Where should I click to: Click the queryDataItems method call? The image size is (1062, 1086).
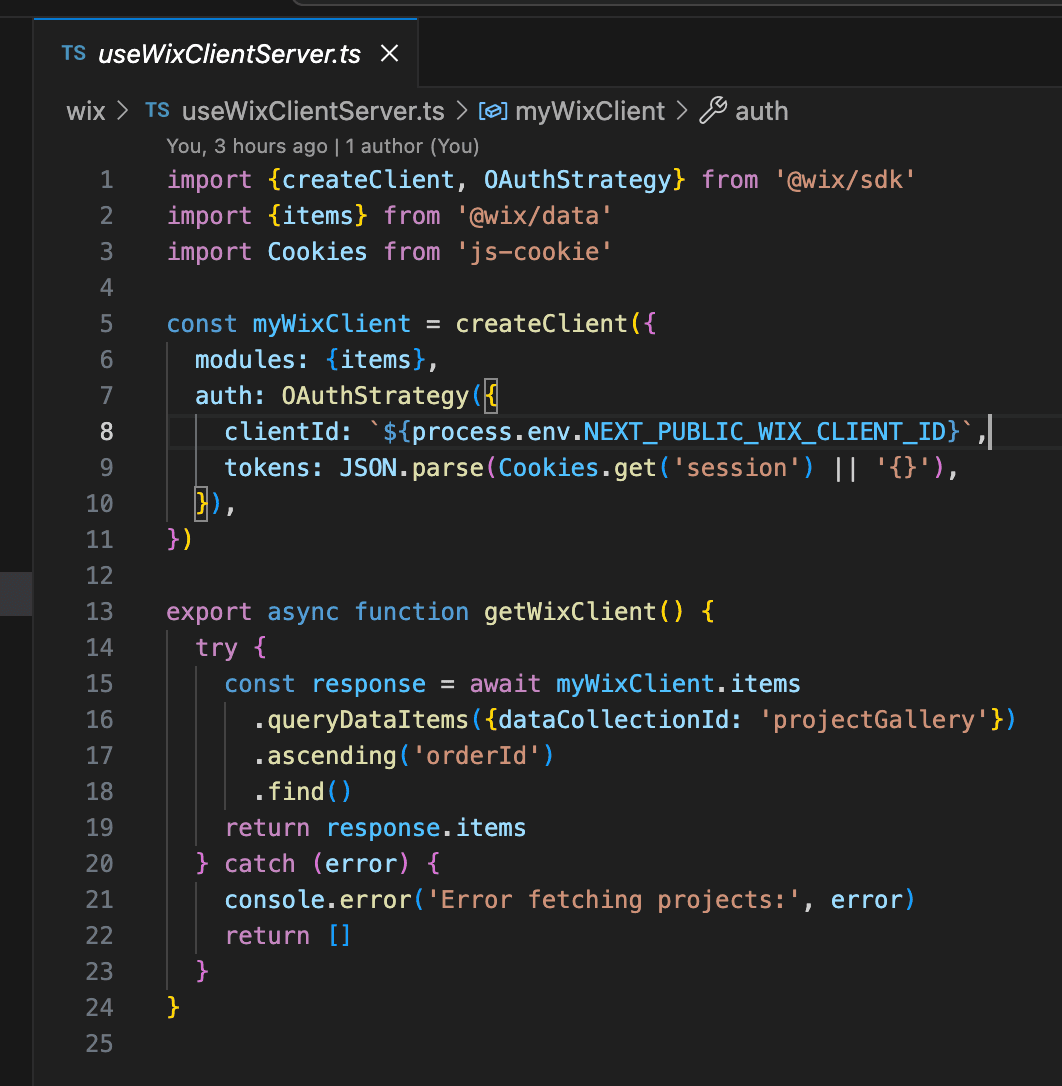[367, 720]
